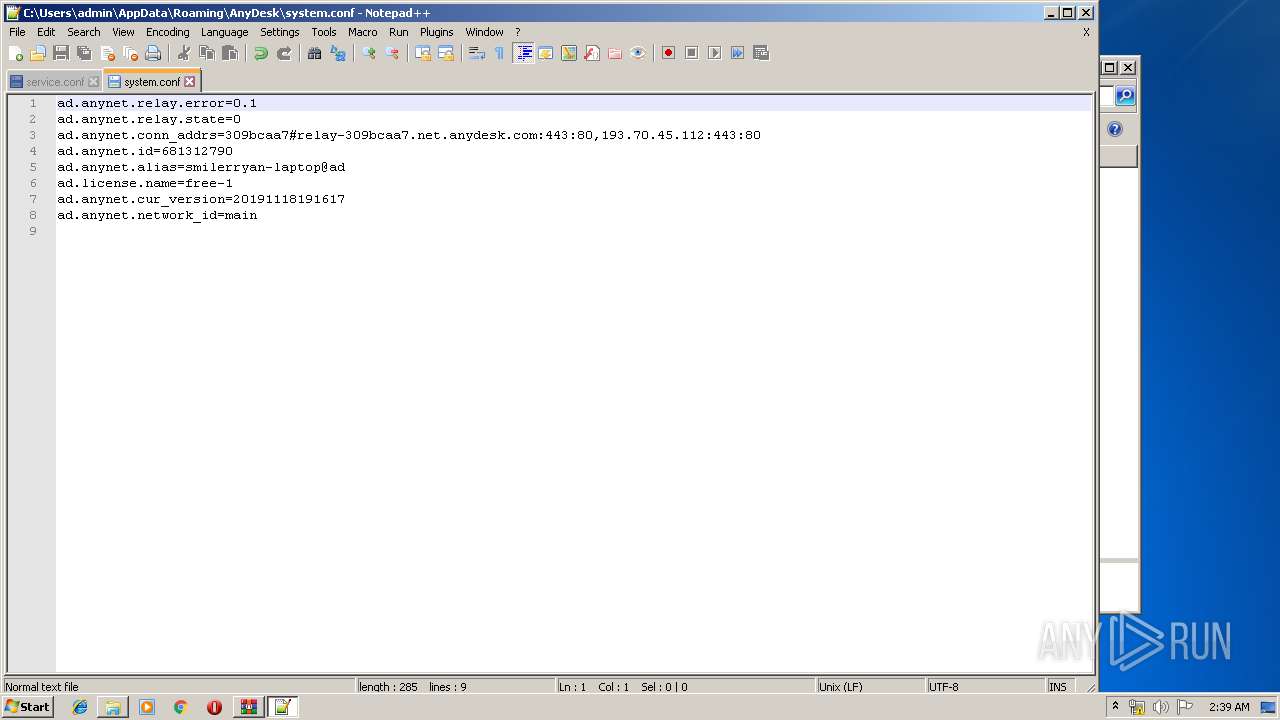
Task: Click UTF-8 encoding in status bar
Action: click(943, 687)
